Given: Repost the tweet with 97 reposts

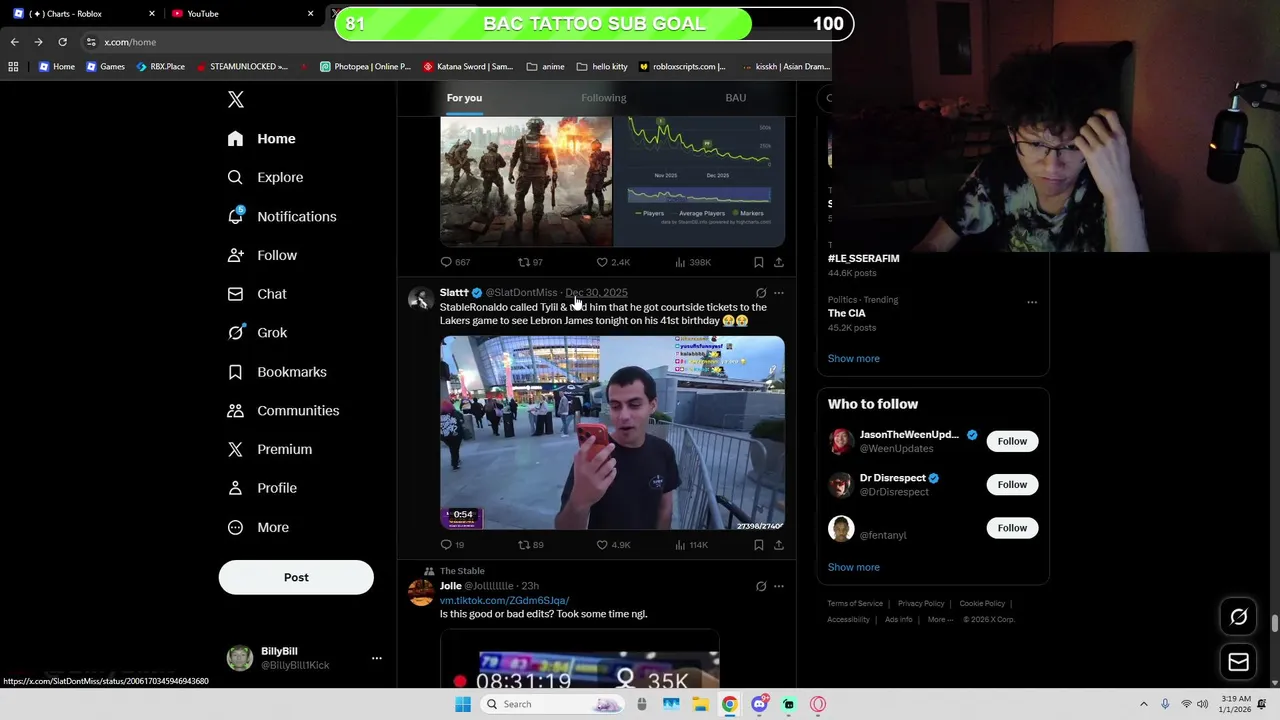Looking at the screenshot, I should 530,262.
